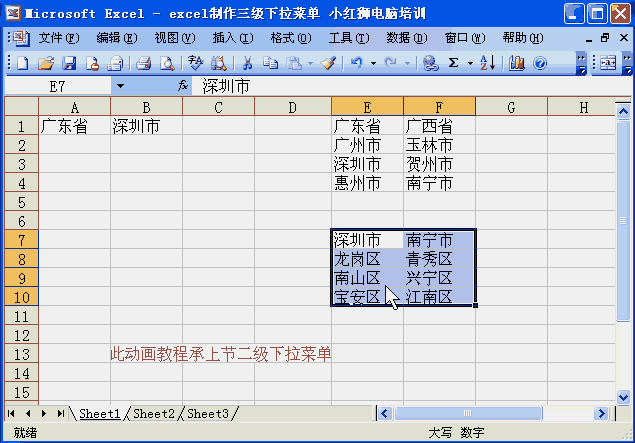Restore the workbook window with the inner restore button

click(605, 38)
